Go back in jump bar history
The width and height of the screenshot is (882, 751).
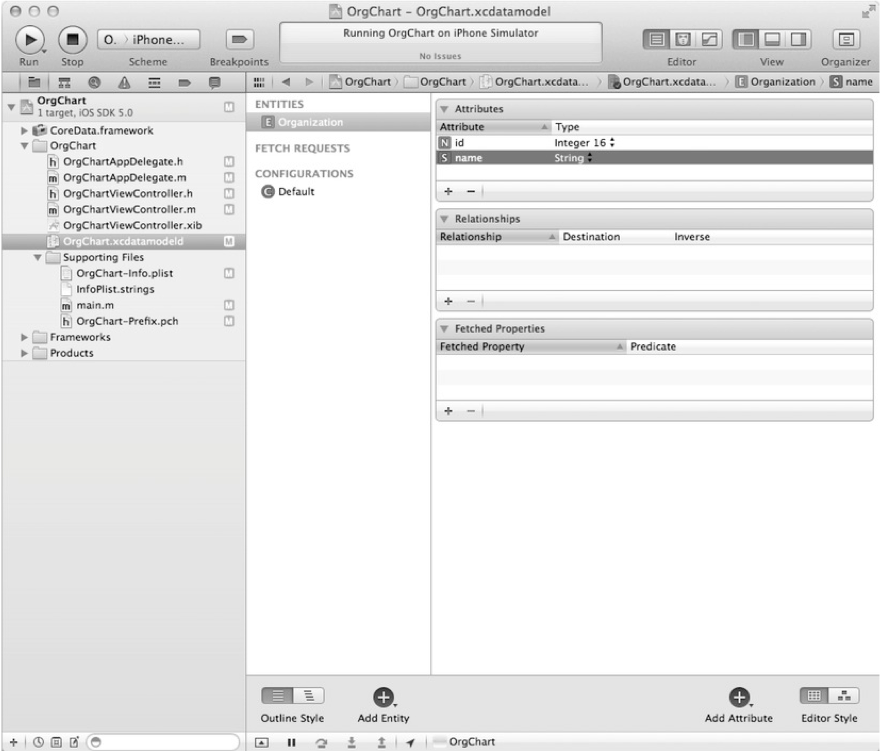point(286,82)
